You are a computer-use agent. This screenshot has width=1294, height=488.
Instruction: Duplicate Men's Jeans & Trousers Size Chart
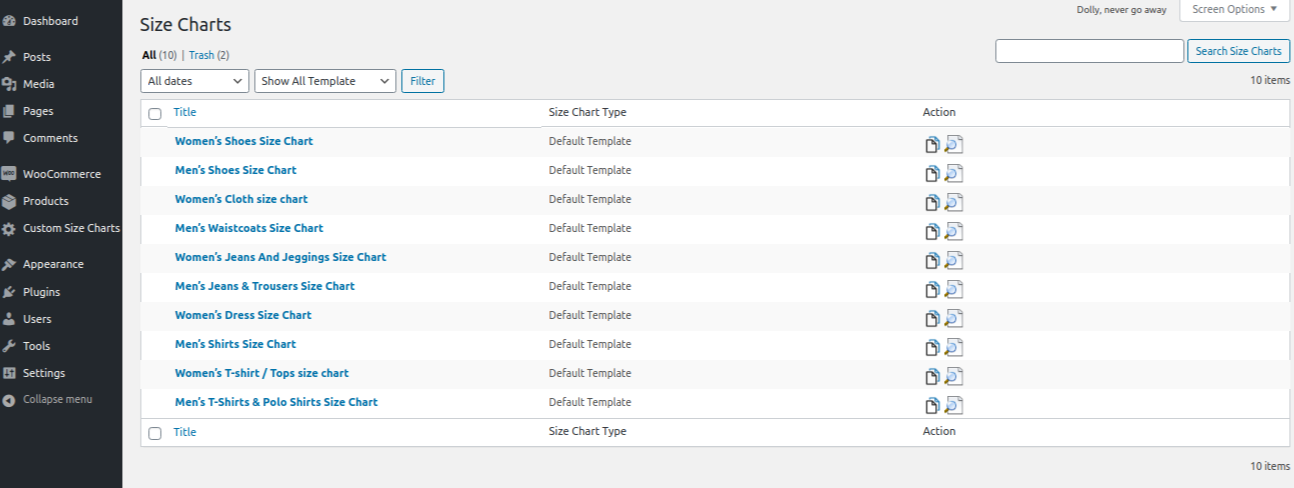coord(932,290)
